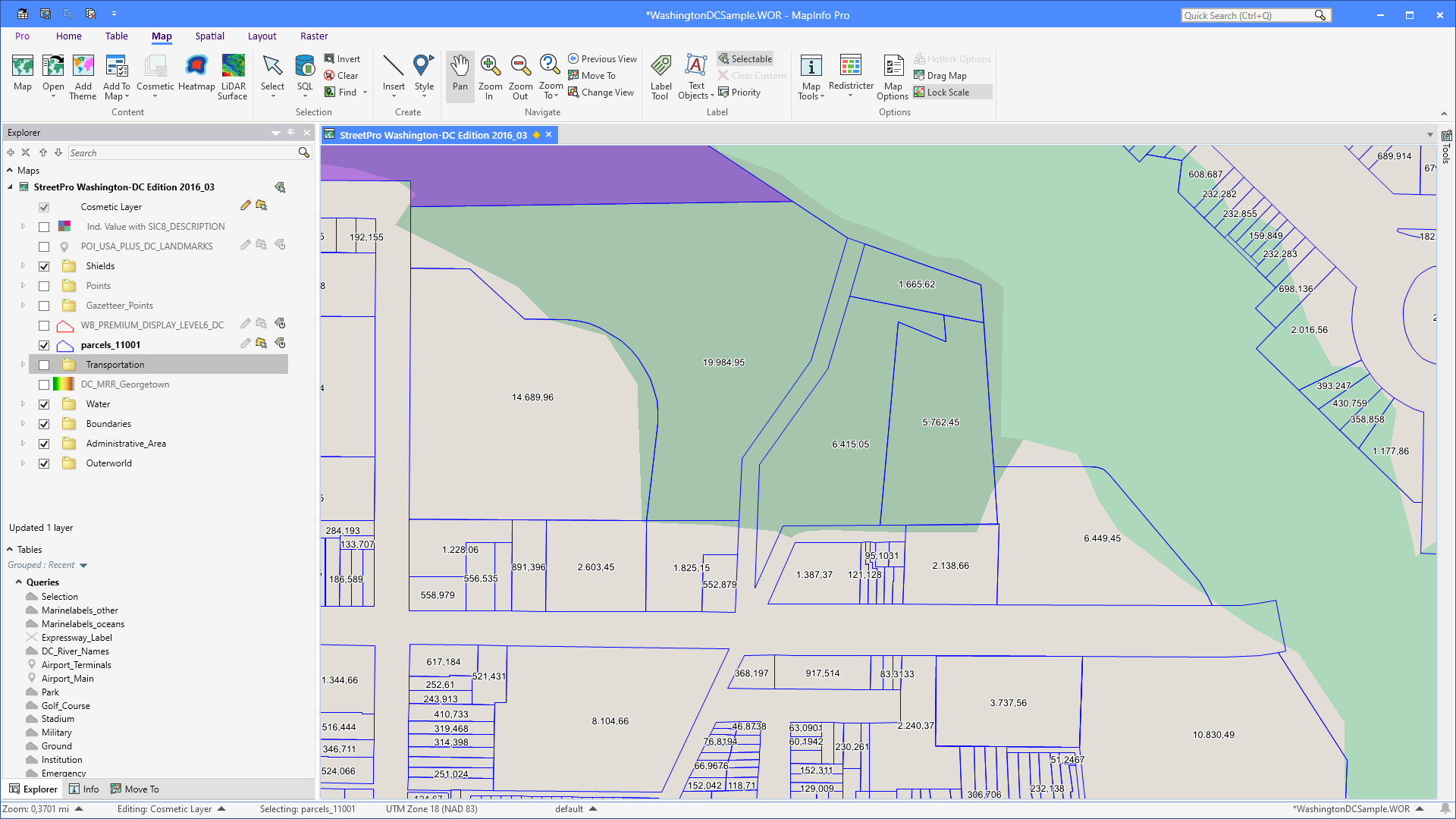Launch the Redistricter tool
The width and height of the screenshot is (1456, 819).
[851, 76]
